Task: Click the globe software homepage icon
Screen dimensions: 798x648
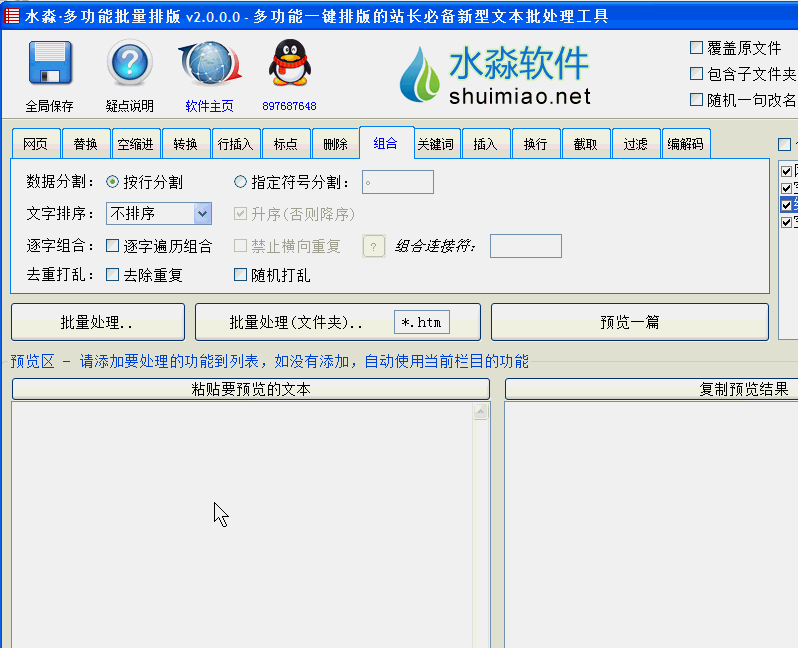Action: tap(209, 65)
